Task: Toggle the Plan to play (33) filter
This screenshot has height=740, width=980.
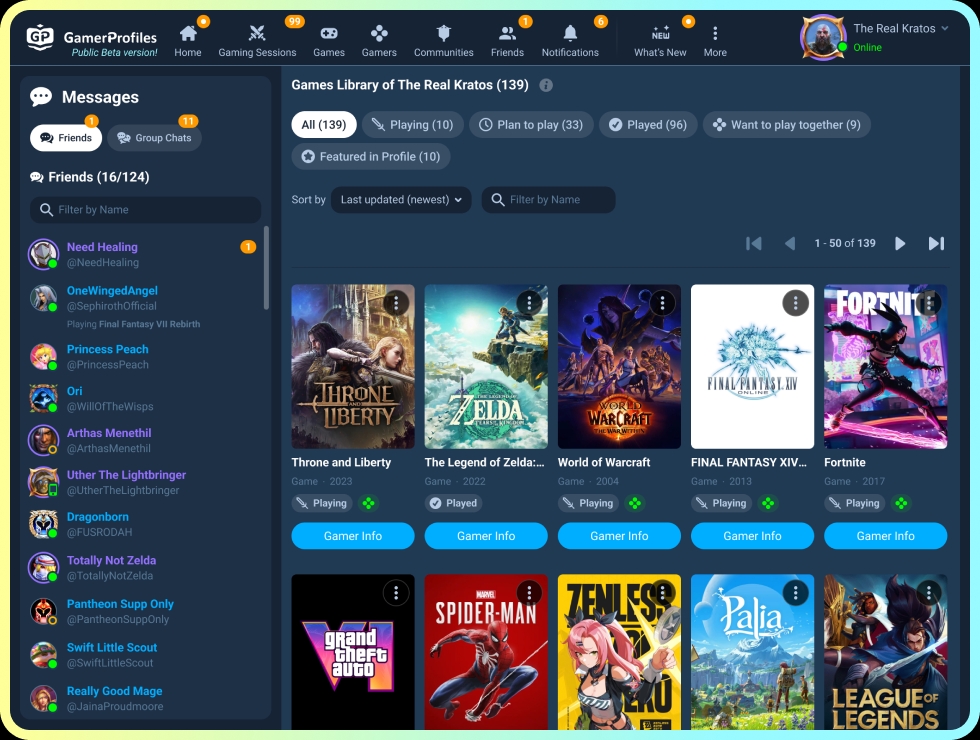Action: tap(531, 124)
